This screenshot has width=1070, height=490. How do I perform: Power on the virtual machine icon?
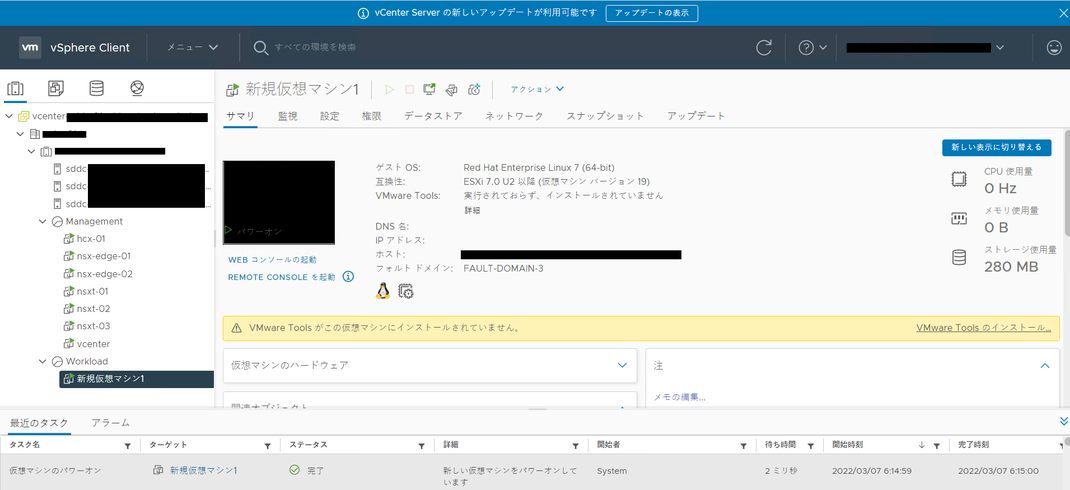[x=390, y=89]
